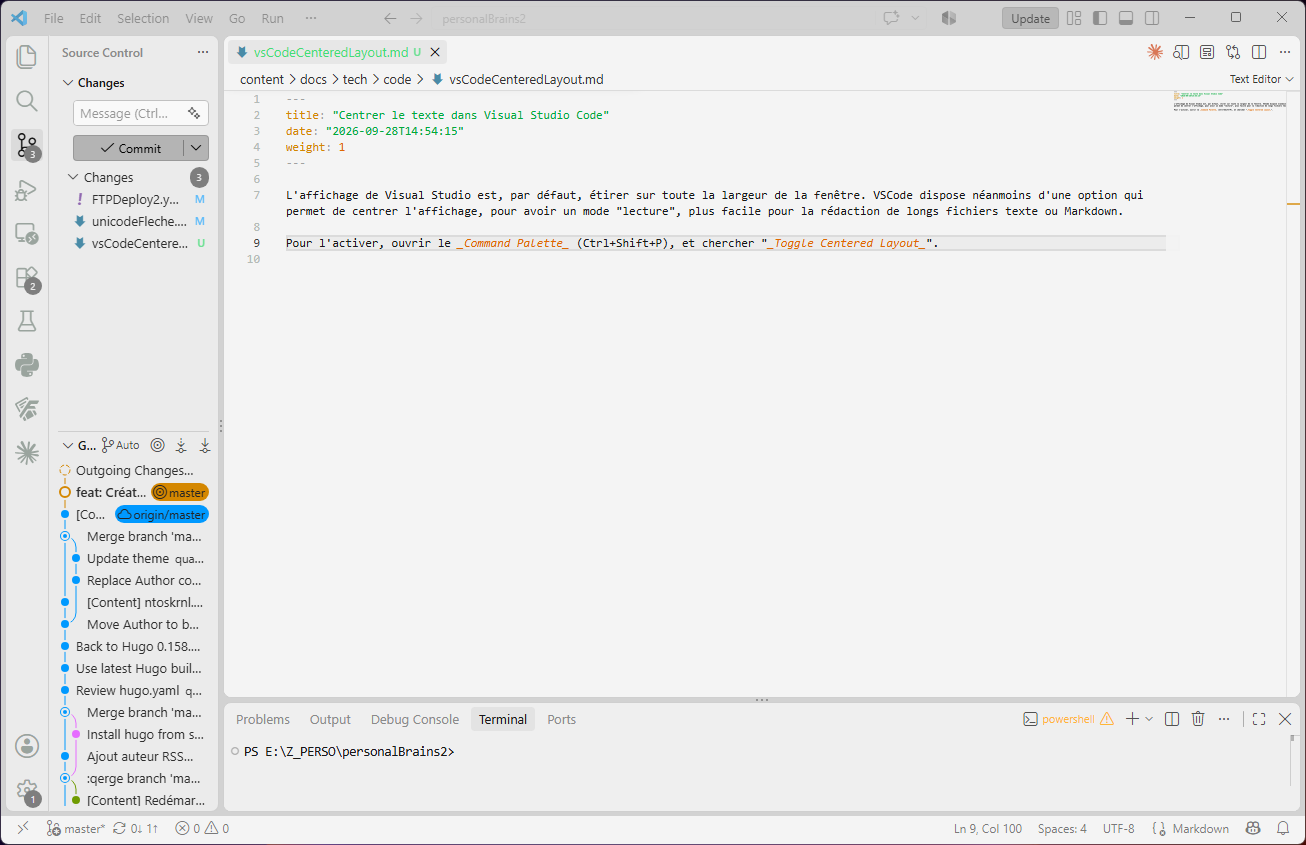The height and width of the screenshot is (845, 1306).
Task: Open Customize Layout options
Action: (x=1074, y=18)
